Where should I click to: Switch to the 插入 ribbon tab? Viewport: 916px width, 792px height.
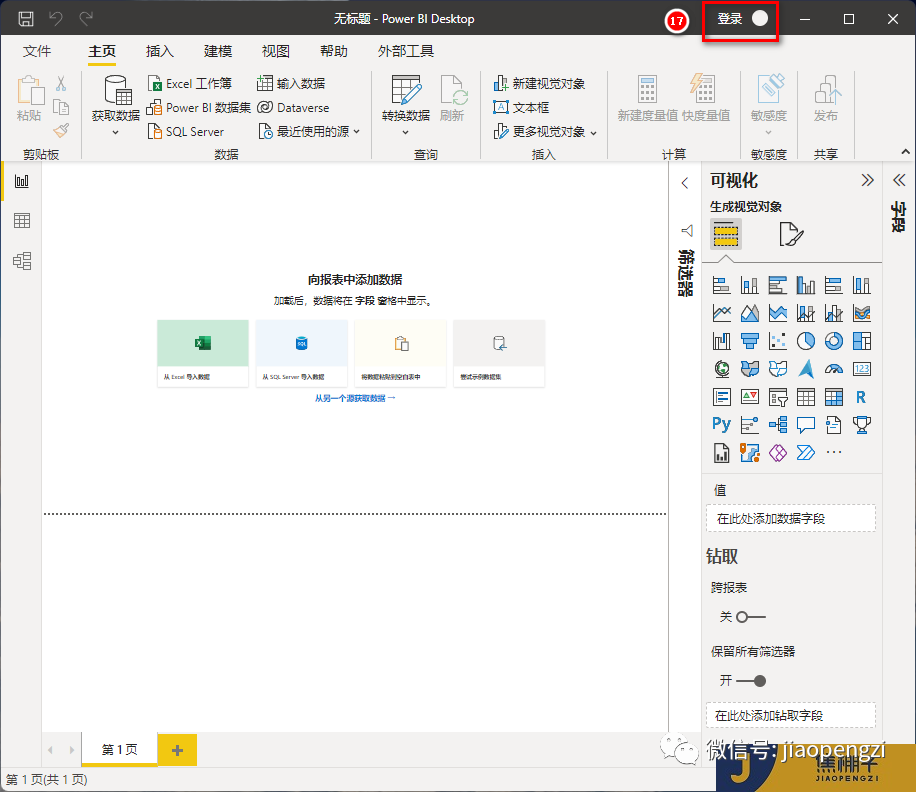159,51
